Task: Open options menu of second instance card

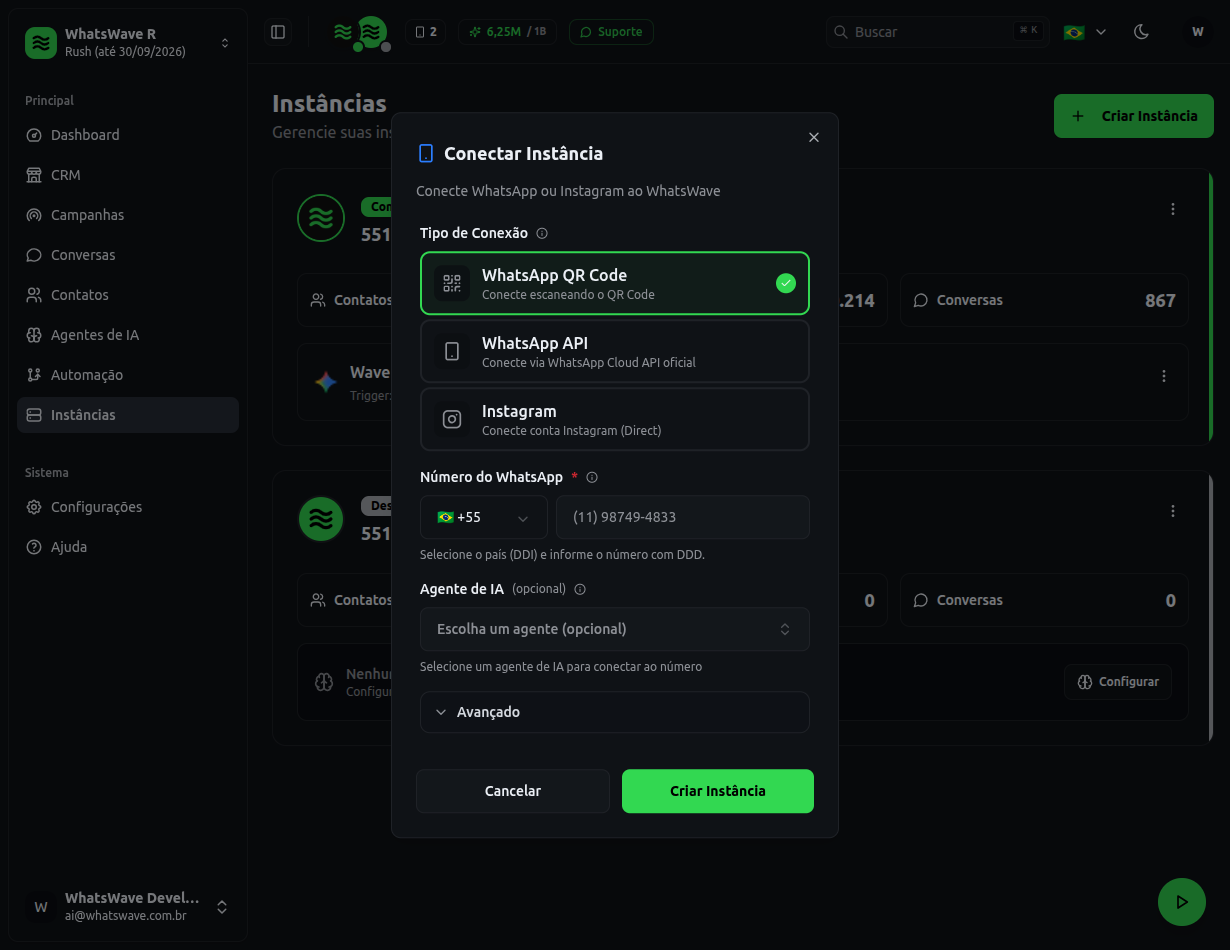Action: click(1173, 511)
